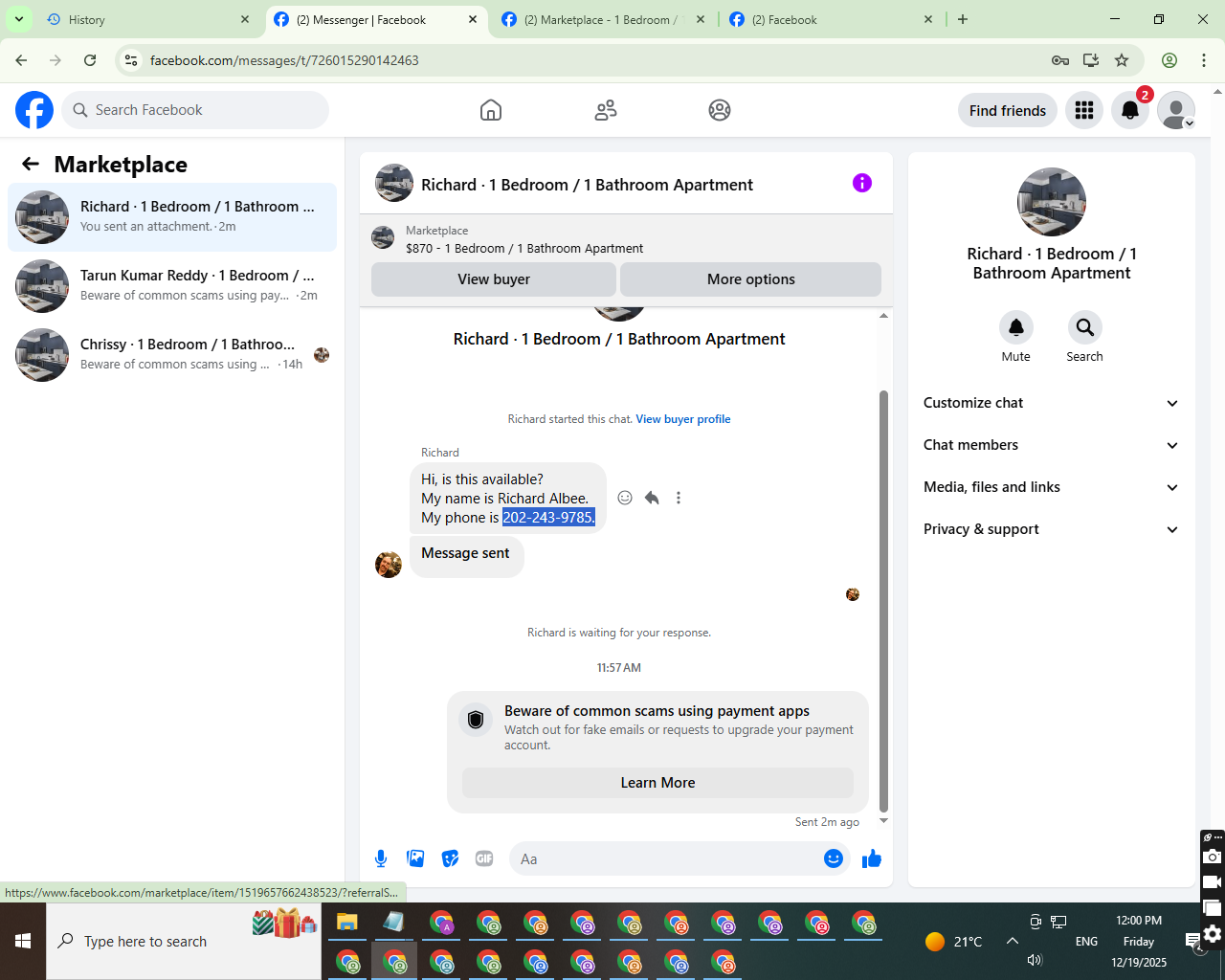Click the $870 listing banner in chat
Viewport: 1225px width, 980px height.
(x=626, y=239)
